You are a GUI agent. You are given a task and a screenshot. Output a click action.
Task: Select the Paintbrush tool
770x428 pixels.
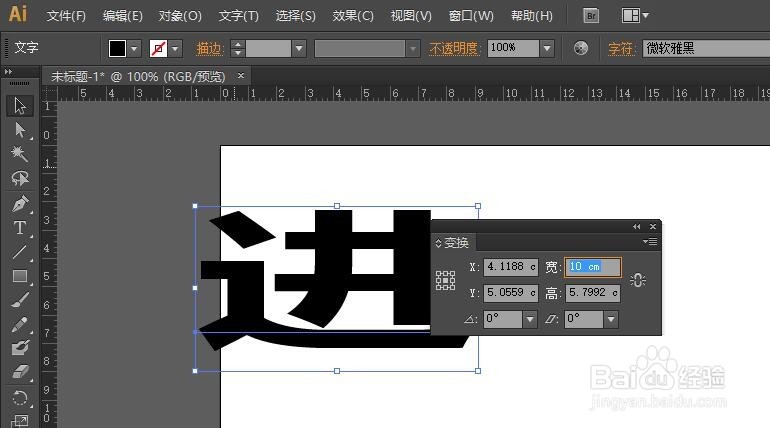(x=20, y=300)
